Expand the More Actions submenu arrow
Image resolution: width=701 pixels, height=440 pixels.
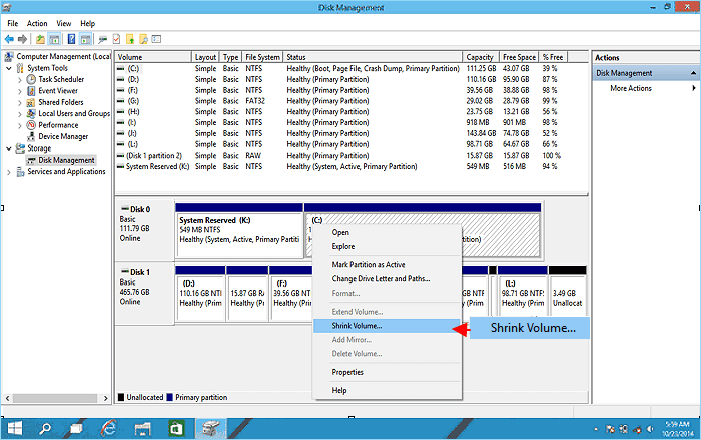[693, 88]
